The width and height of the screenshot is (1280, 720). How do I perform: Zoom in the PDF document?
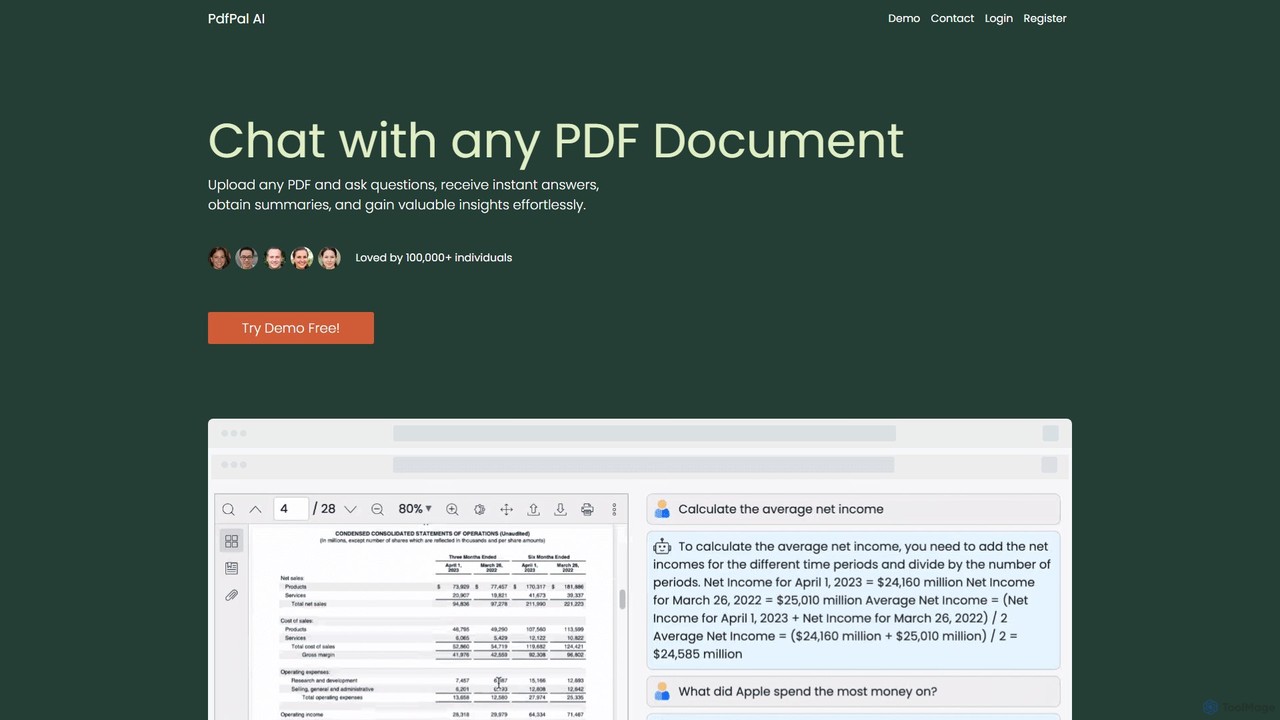[x=452, y=509]
